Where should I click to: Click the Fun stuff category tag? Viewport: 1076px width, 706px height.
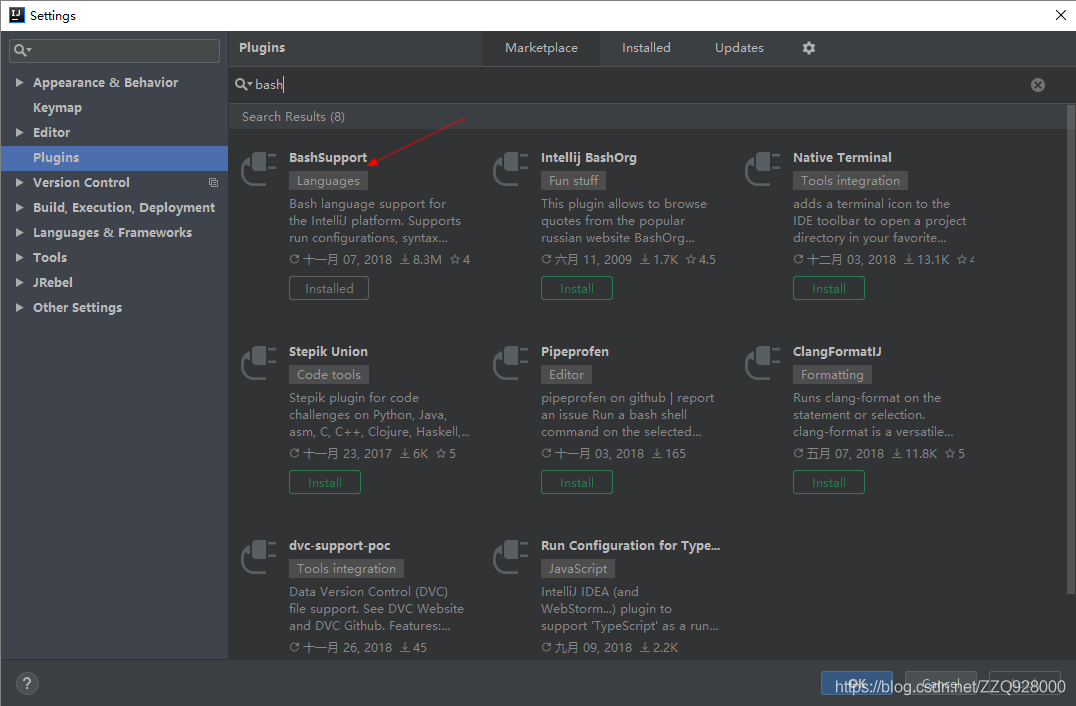(574, 181)
